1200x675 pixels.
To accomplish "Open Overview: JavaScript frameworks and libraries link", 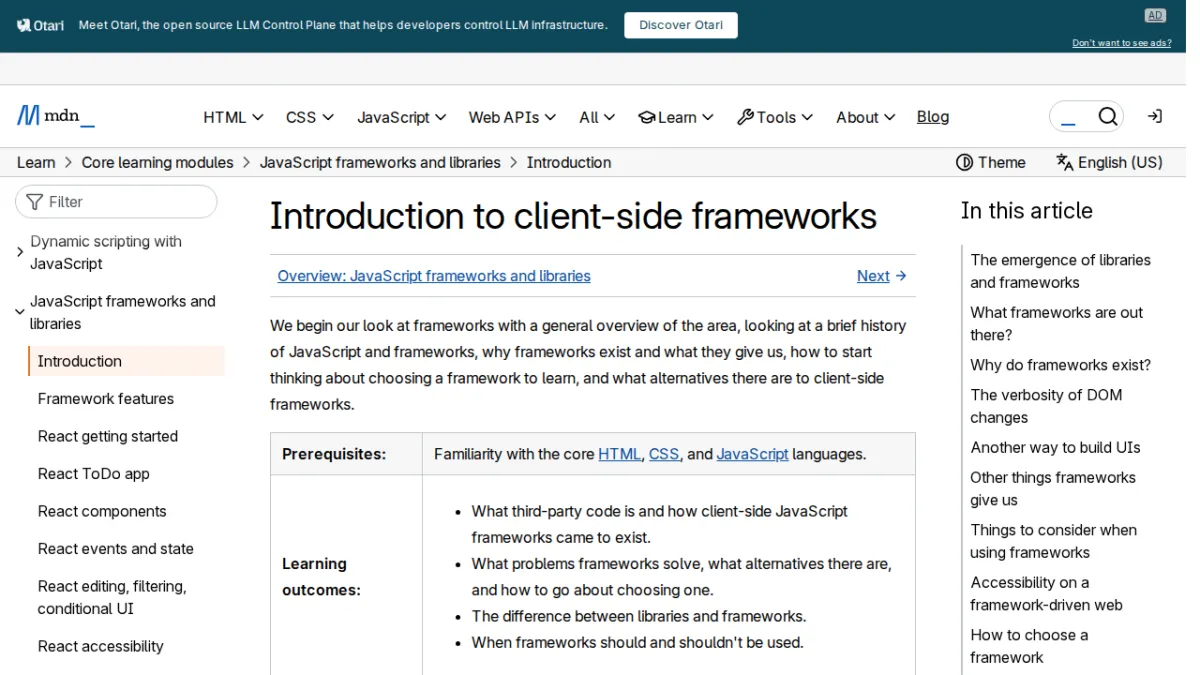I will (x=434, y=276).
